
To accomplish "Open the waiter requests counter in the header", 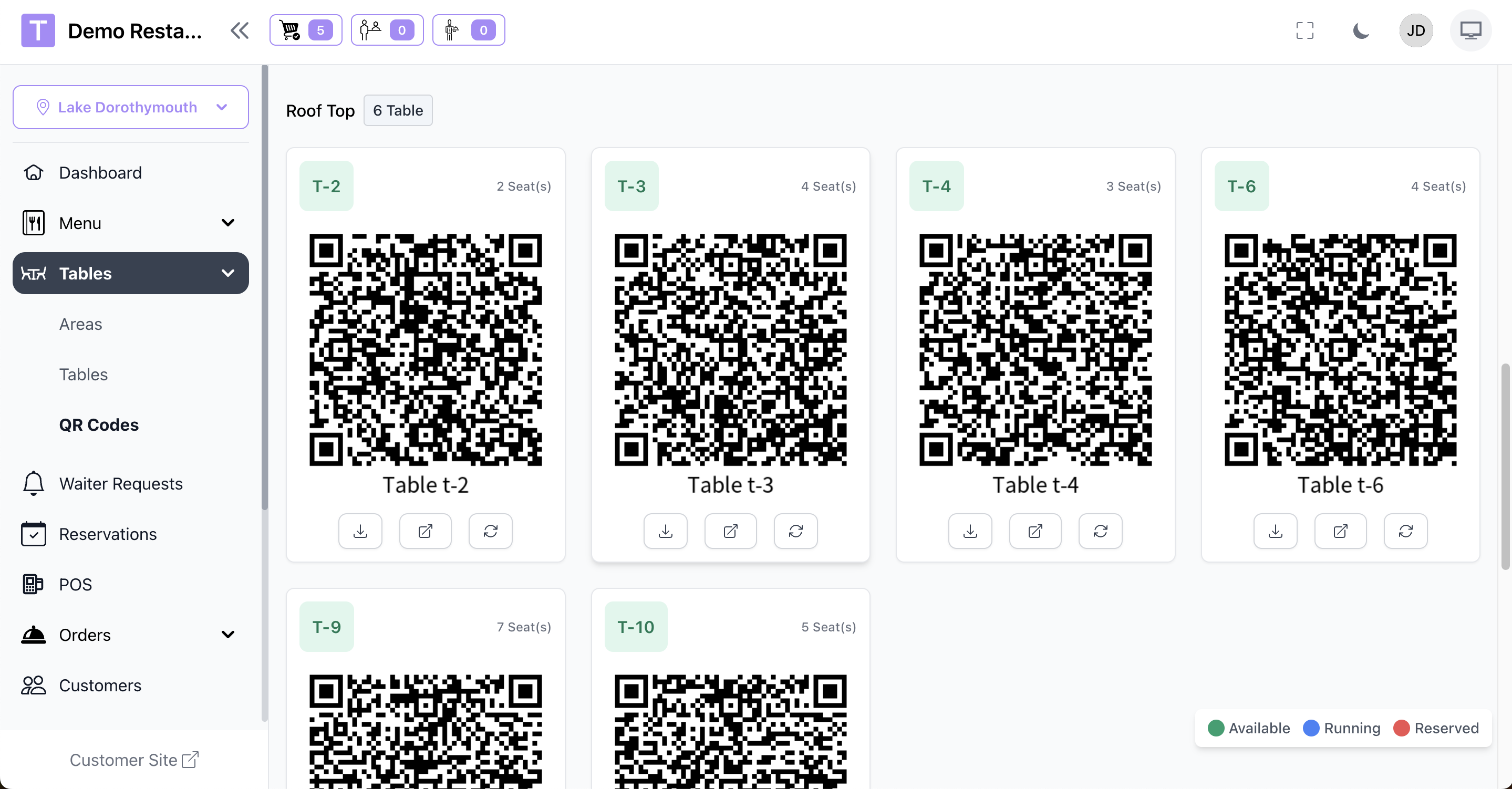I will tap(469, 30).
